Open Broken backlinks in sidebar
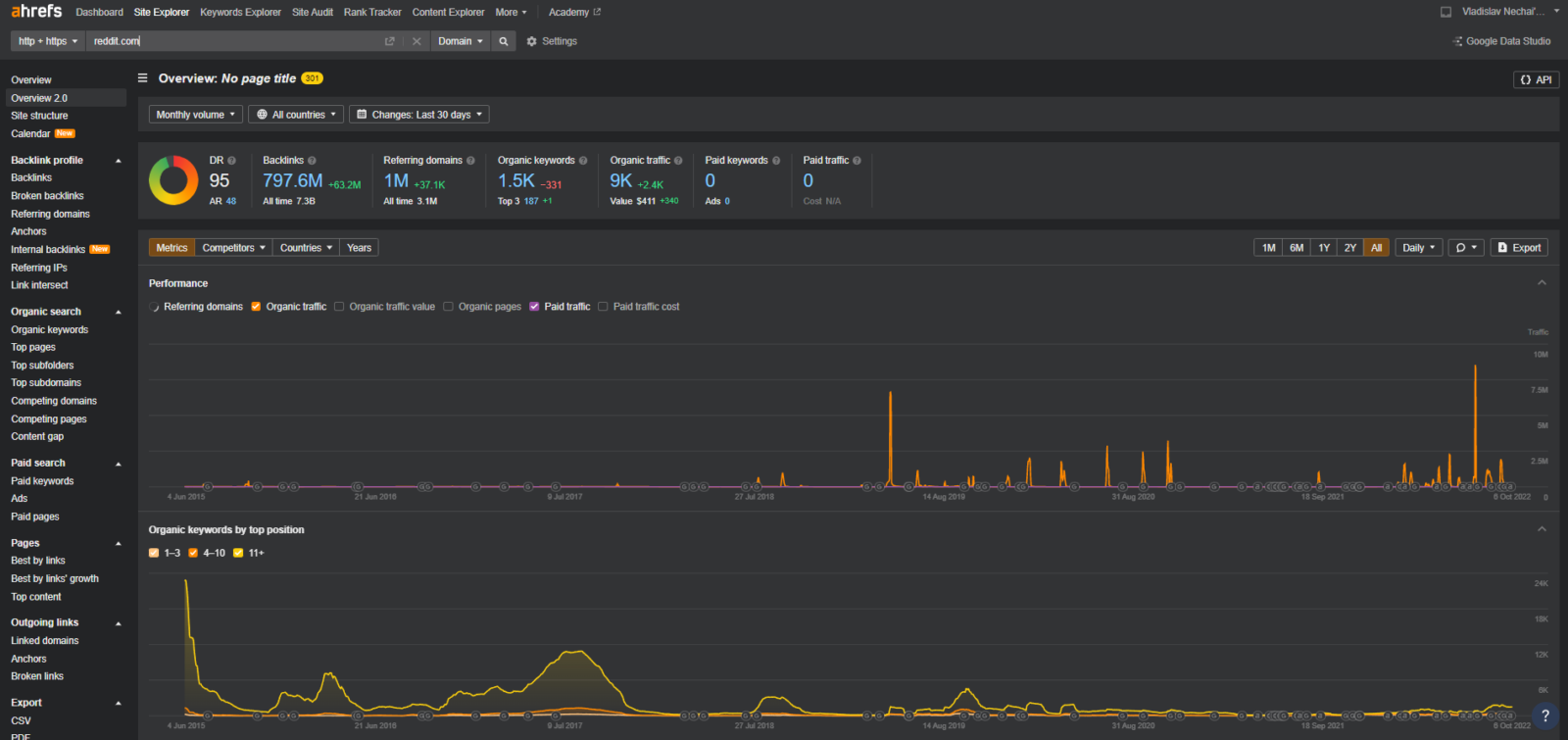This screenshot has width=1568, height=740. pyautogui.click(x=47, y=196)
